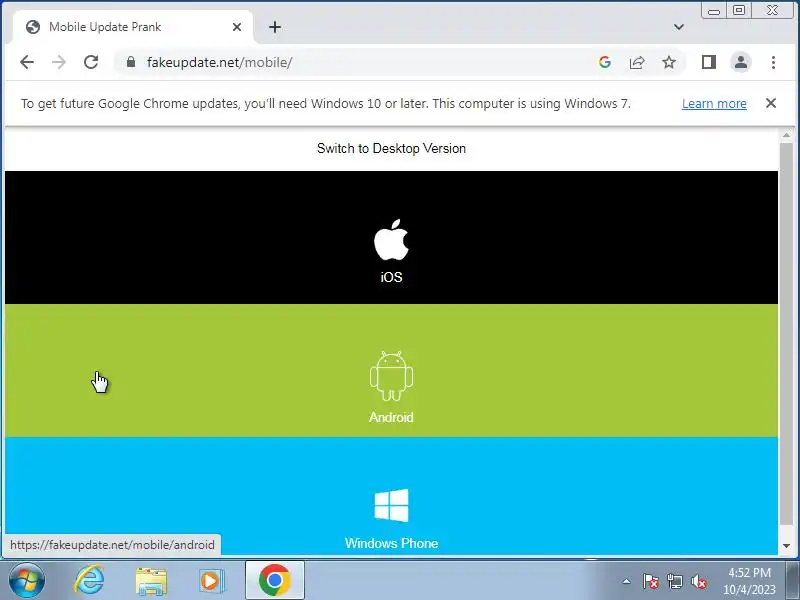Select the Android robot icon
Image resolution: width=800 pixels, height=600 pixels.
(391, 376)
